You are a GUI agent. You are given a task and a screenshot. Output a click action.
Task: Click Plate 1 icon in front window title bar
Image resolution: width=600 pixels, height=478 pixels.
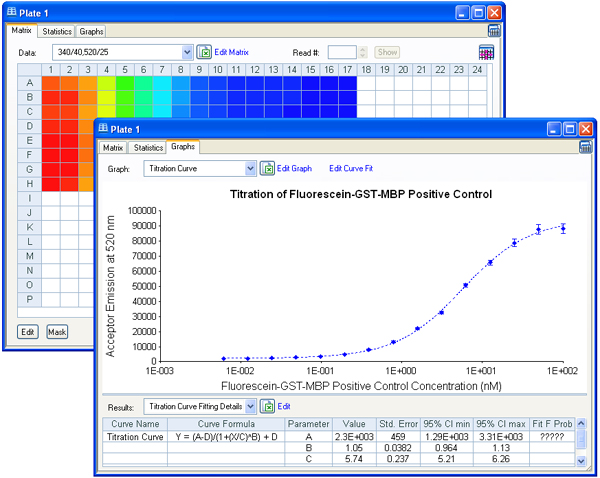pyautogui.click(x=103, y=129)
